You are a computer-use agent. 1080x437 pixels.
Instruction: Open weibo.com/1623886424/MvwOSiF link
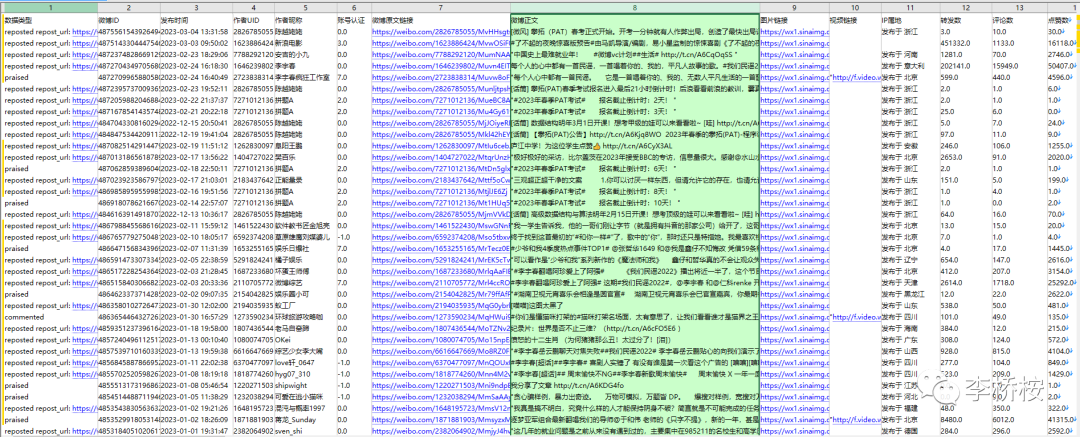click(440, 43)
